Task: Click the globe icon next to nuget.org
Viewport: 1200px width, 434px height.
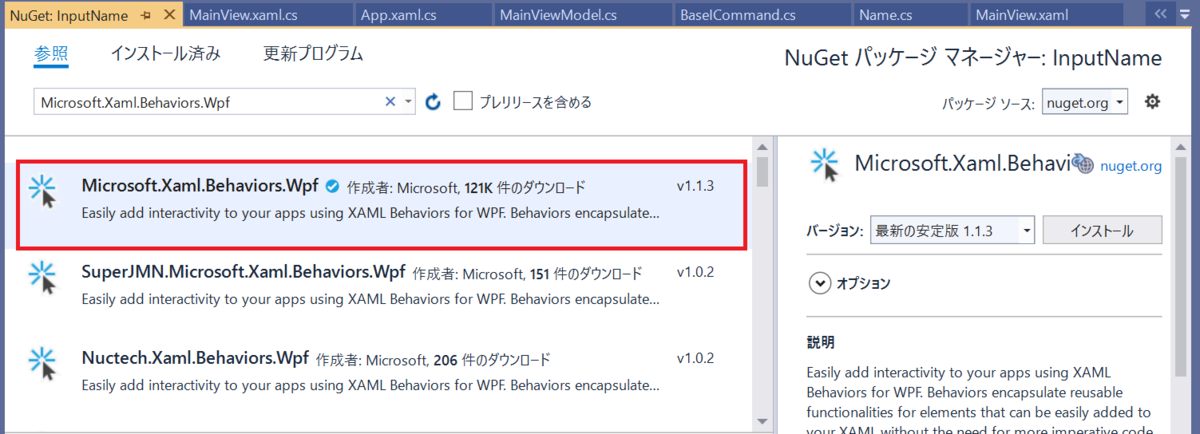Action: click(x=1084, y=165)
